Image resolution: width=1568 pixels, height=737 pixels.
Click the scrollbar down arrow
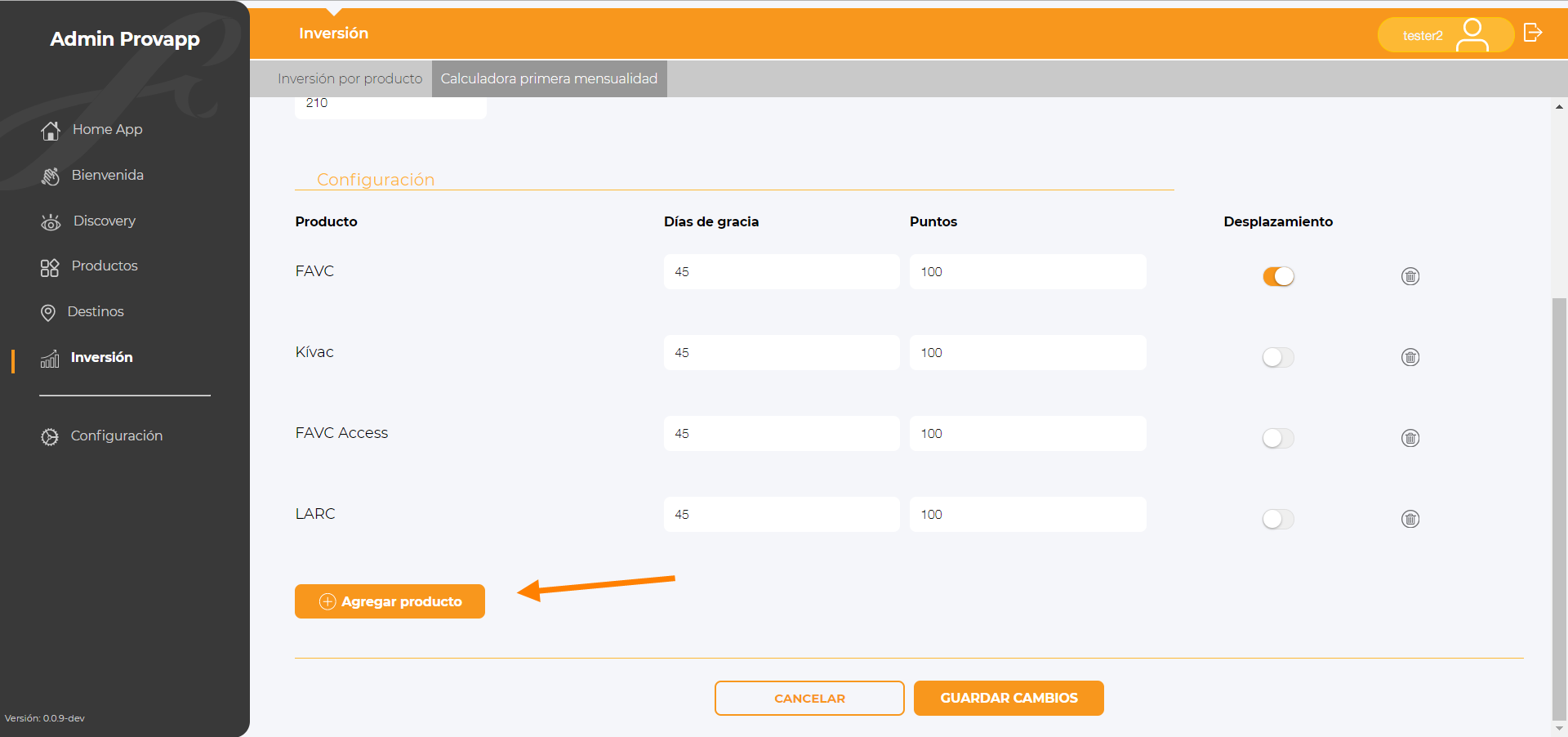pos(1559,728)
